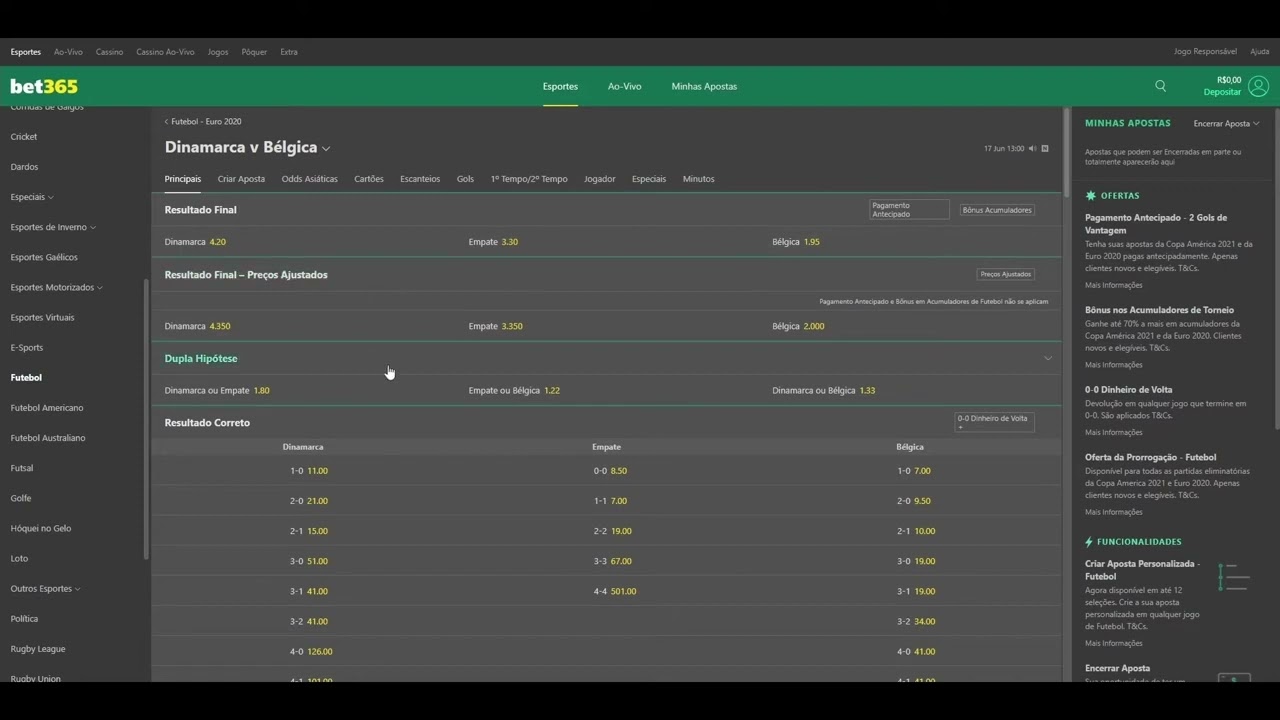Click the bet365 logo
Viewport: 1280px width, 720px height.
point(44,86)
